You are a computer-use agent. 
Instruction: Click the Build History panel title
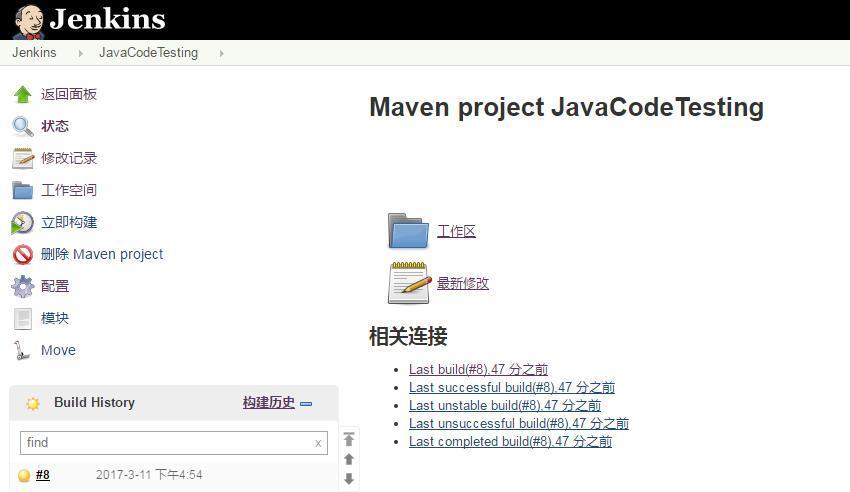tap(94, 403)
